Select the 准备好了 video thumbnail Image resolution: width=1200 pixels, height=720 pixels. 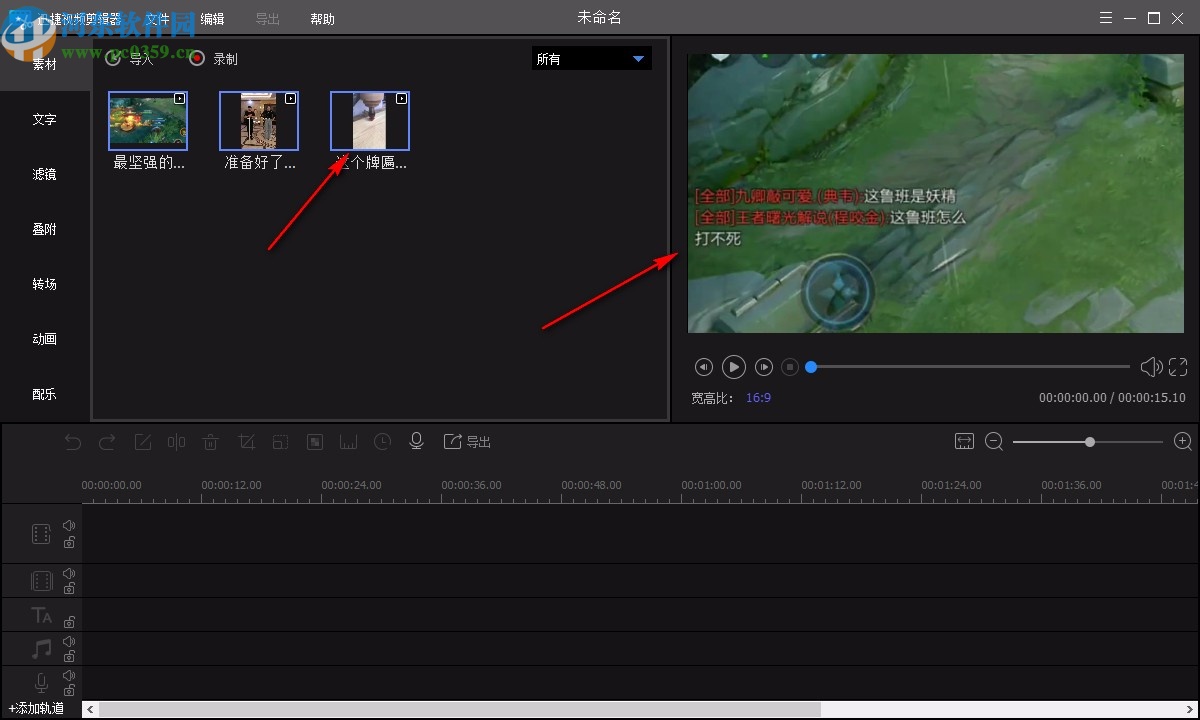pyautogui.click(x=259, y=121)
